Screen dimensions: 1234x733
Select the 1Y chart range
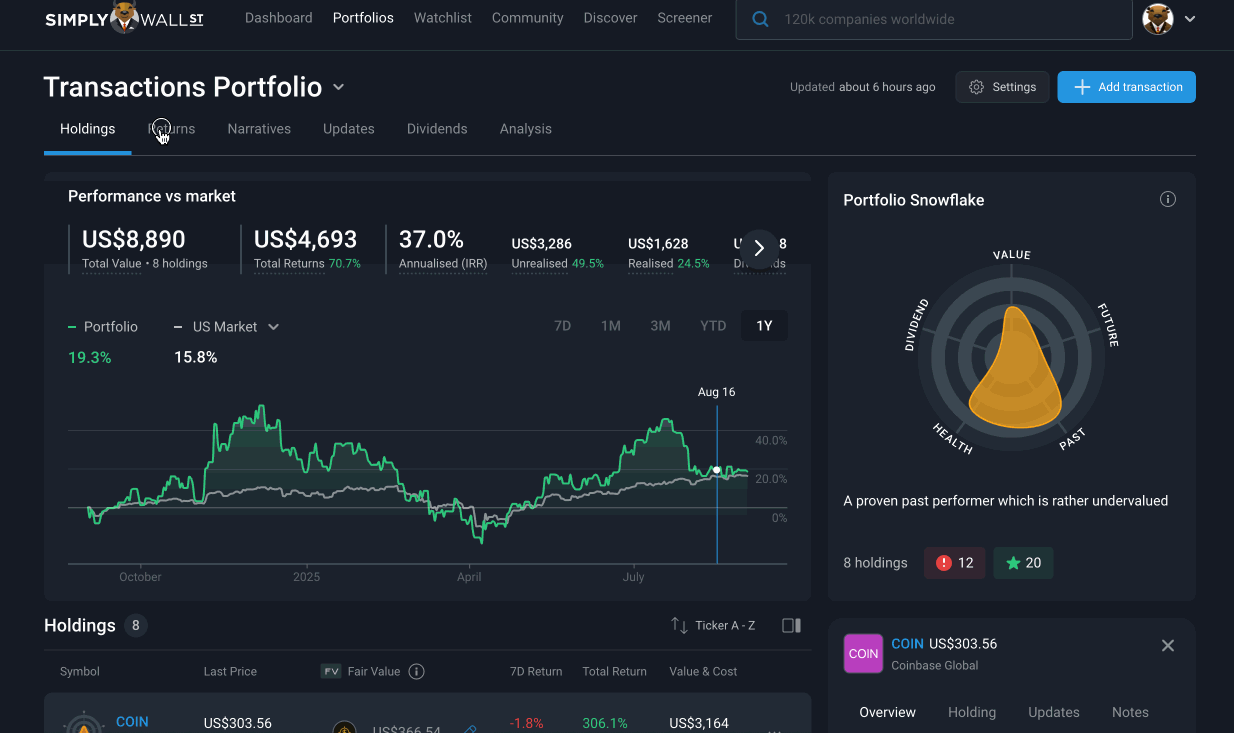click(x=764, y=326)
